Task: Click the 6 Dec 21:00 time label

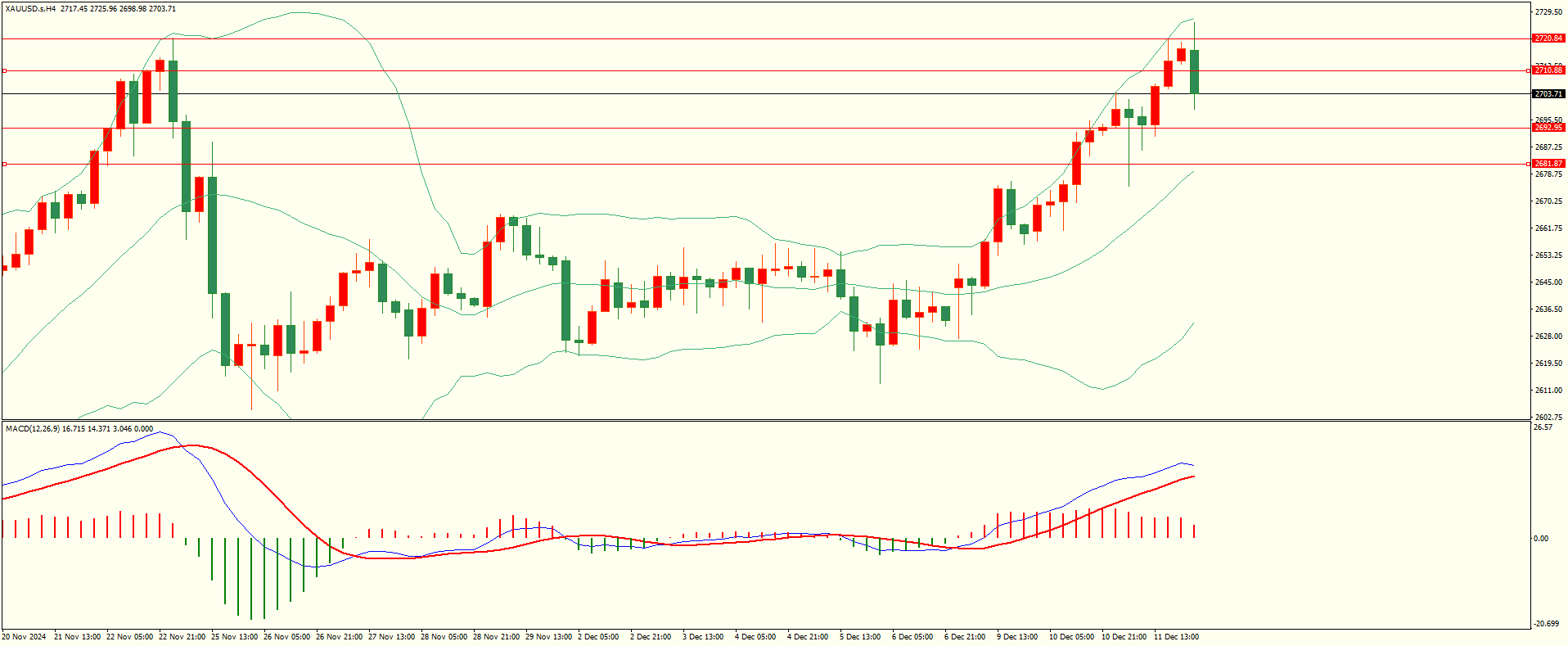Action: pyautogui.click(x=966, y=637)
